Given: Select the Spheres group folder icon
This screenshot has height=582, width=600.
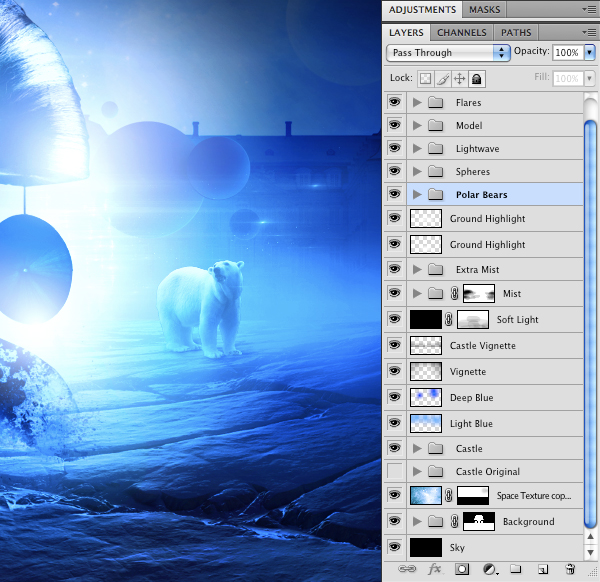Looking at the screenshot, I should coord(435,171).
